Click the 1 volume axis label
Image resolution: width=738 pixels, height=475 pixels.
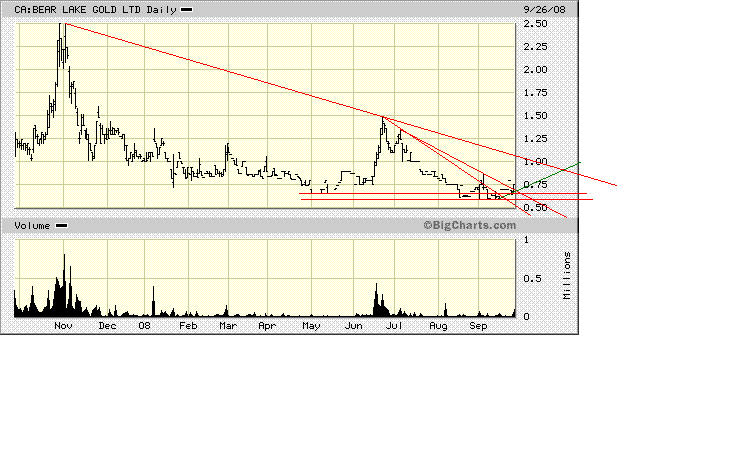pyautogui.click(x=526, y=240)
